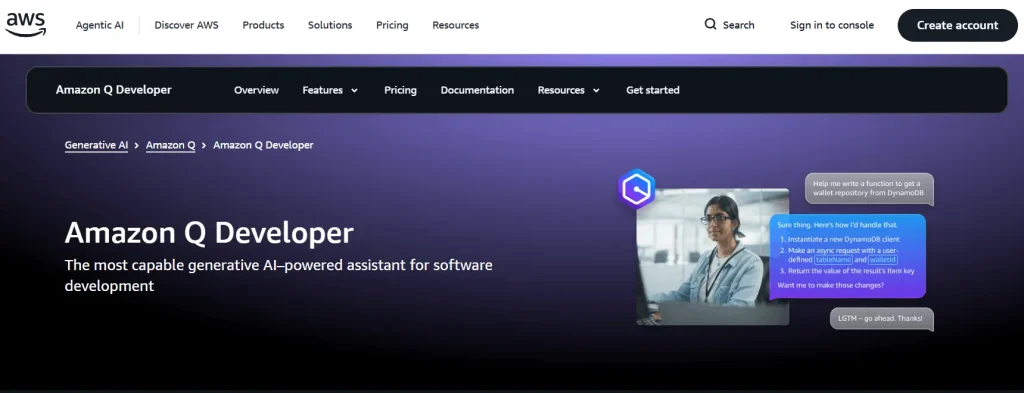The image size is (1024, 393).
Task: Click the photo of the developer
Action: click(x=712, y=257)
